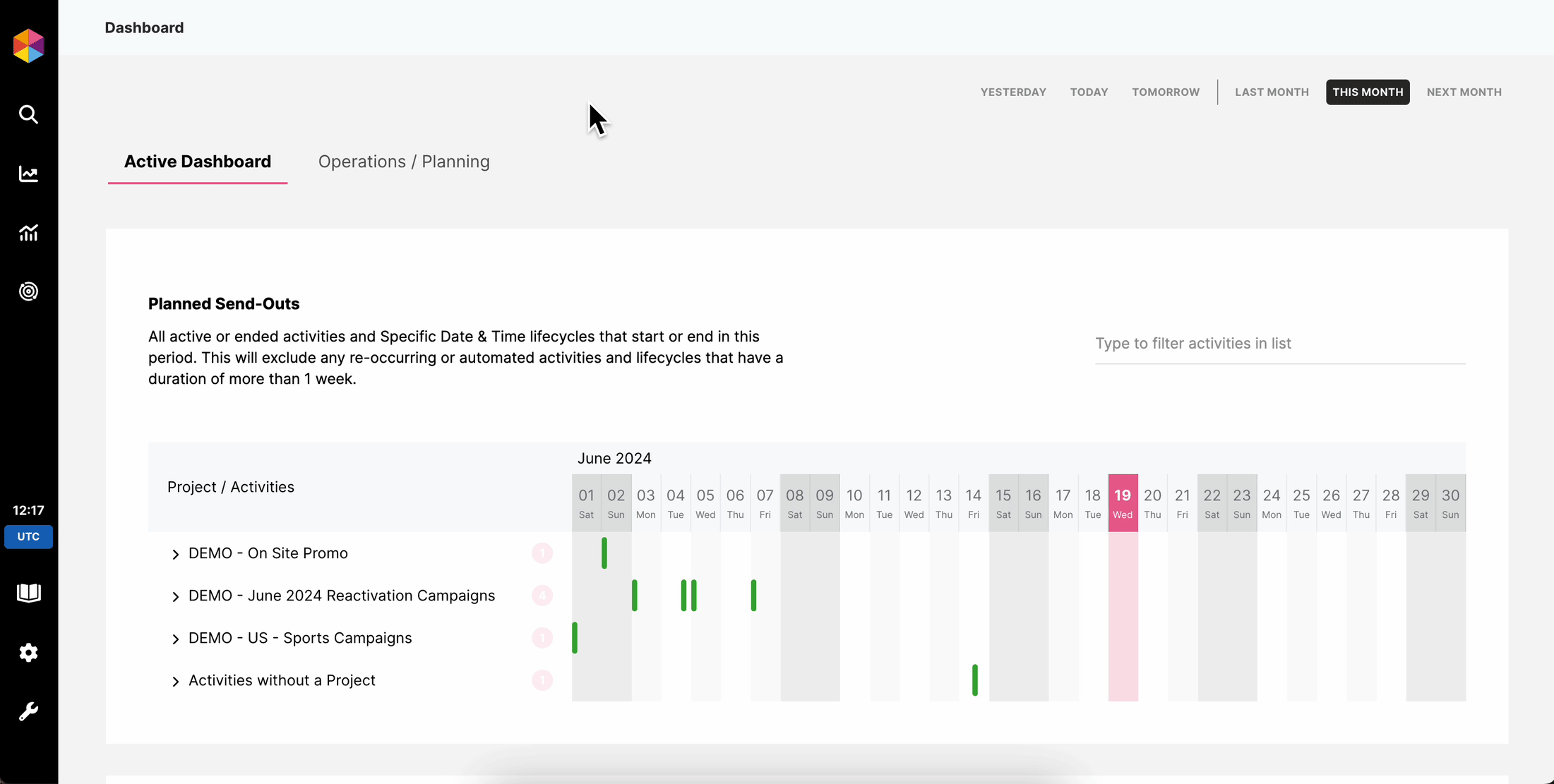This screenshot has height=784, width=1554.
Task: Select LAST MONTH period button
Action: point(1271,92)
